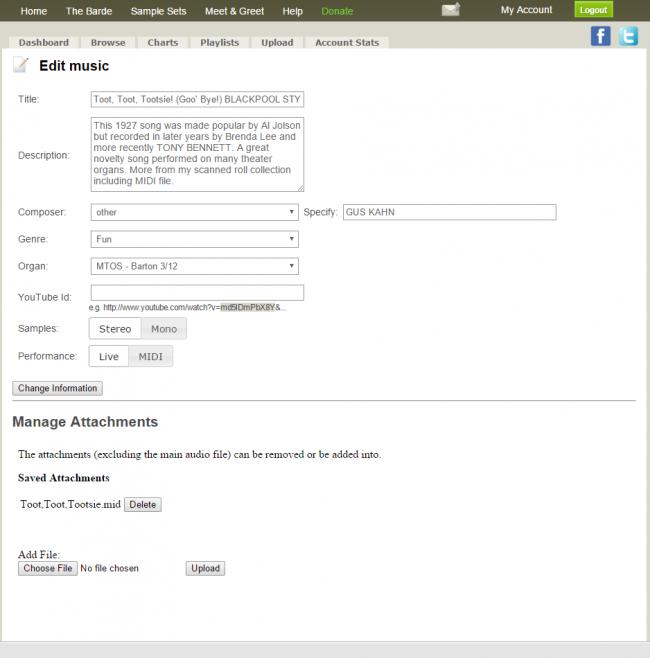Open the Account Stats tab
Viewport: 650px width, 658px height.
pos(347,43)
